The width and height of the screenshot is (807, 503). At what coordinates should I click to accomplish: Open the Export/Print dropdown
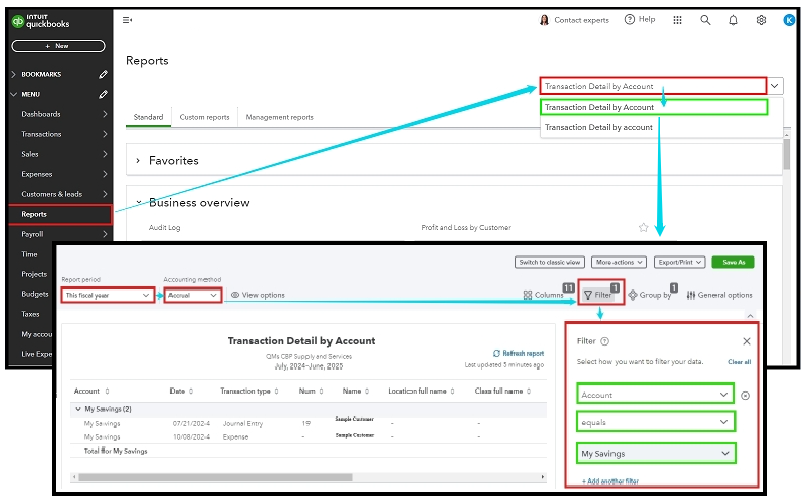pyautogui.click(x=679, y=263)
